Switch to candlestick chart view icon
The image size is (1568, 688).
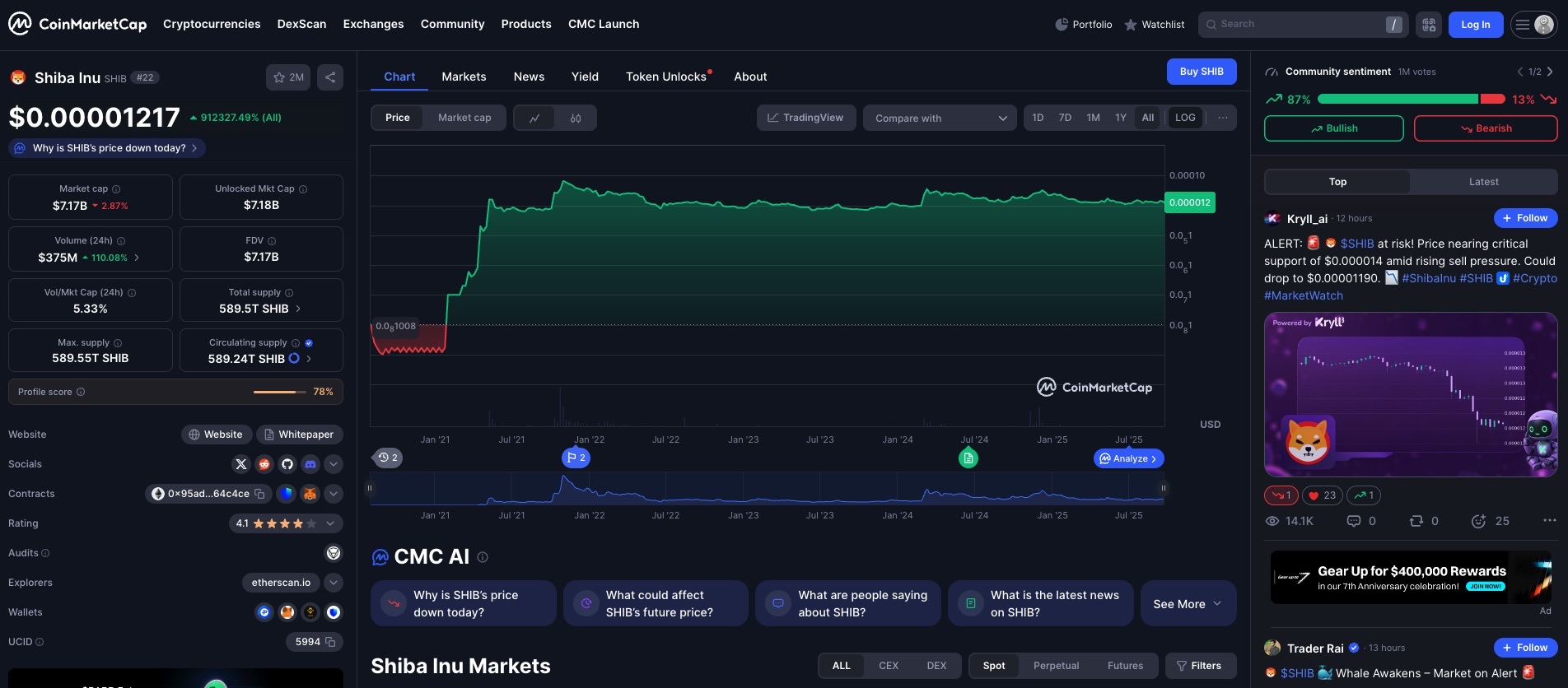click(576, 119)
